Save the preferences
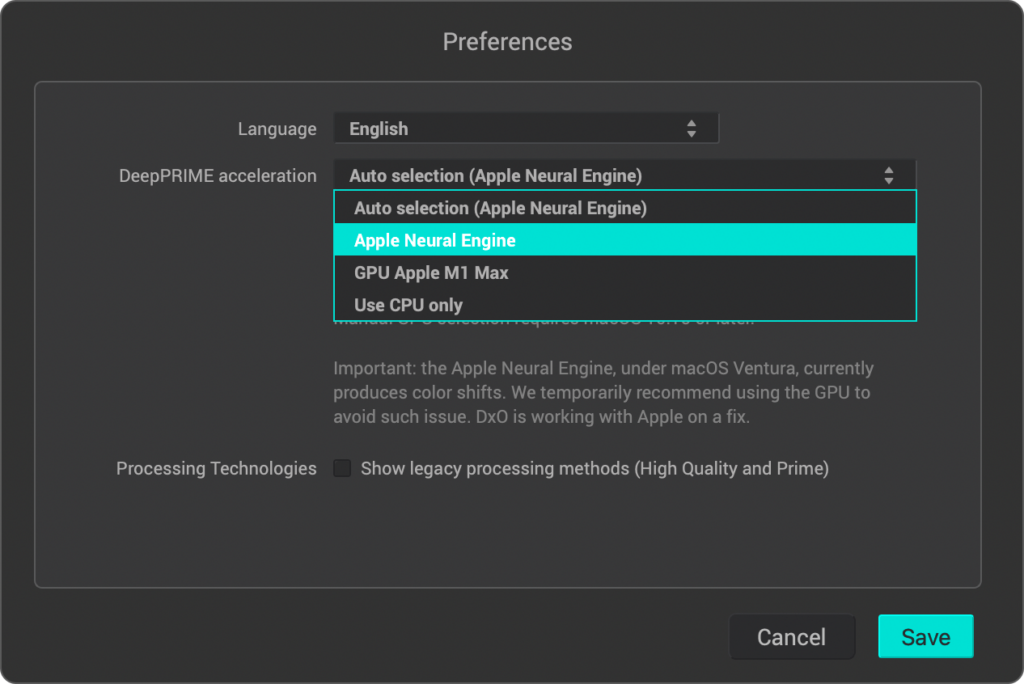 [x=925, y=636]
